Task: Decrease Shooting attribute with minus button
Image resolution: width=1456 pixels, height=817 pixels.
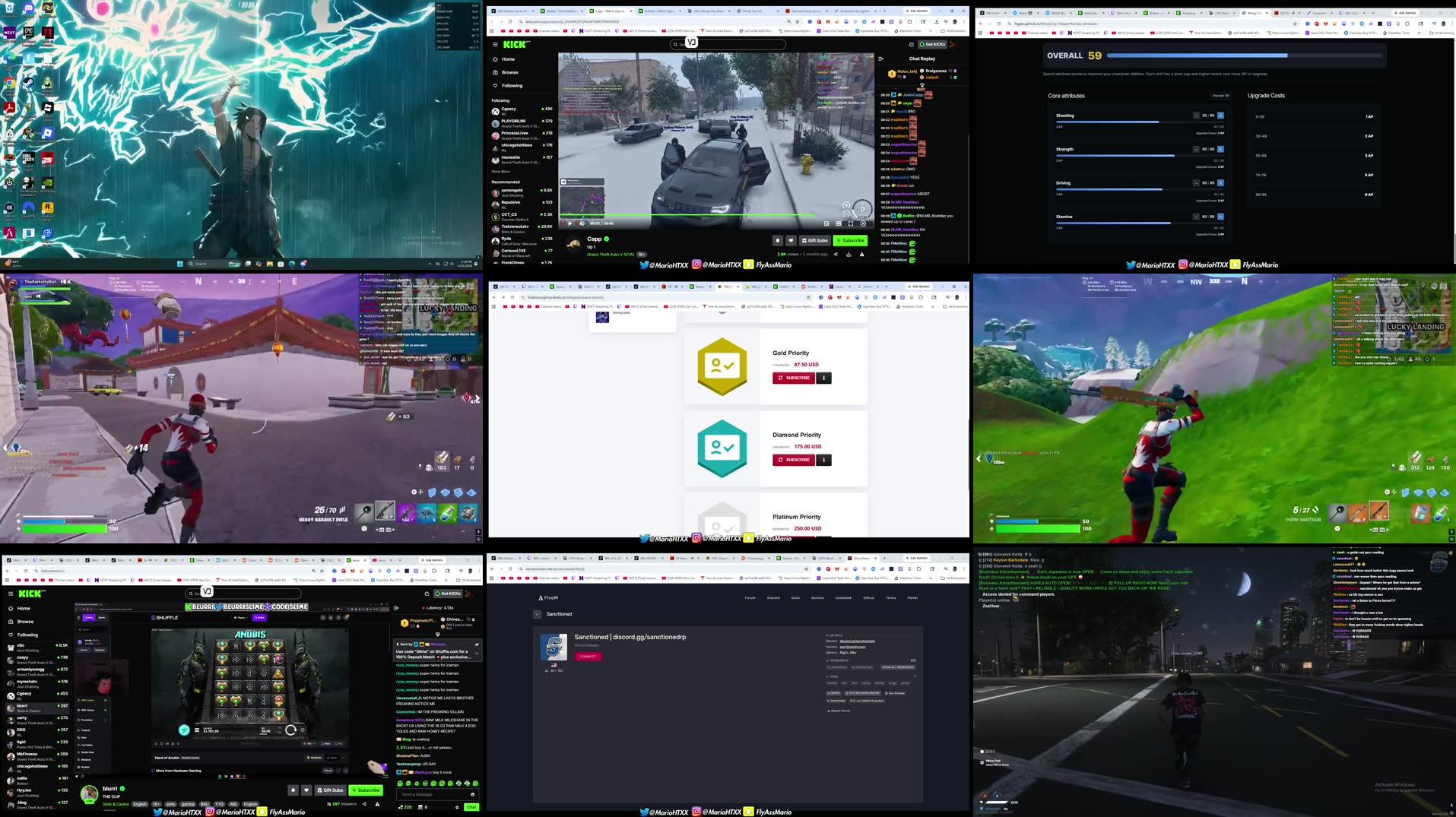Action: click(1196, 116)
